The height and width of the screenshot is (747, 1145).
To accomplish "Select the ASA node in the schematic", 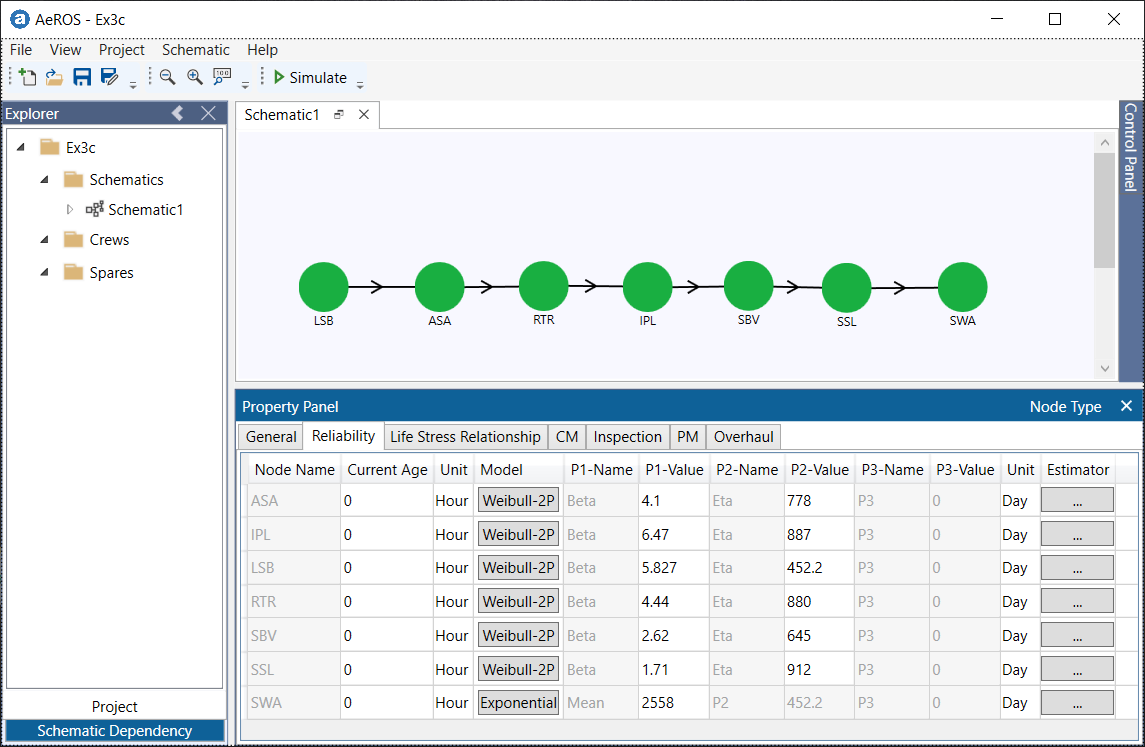I will click(x=440, y=287).
